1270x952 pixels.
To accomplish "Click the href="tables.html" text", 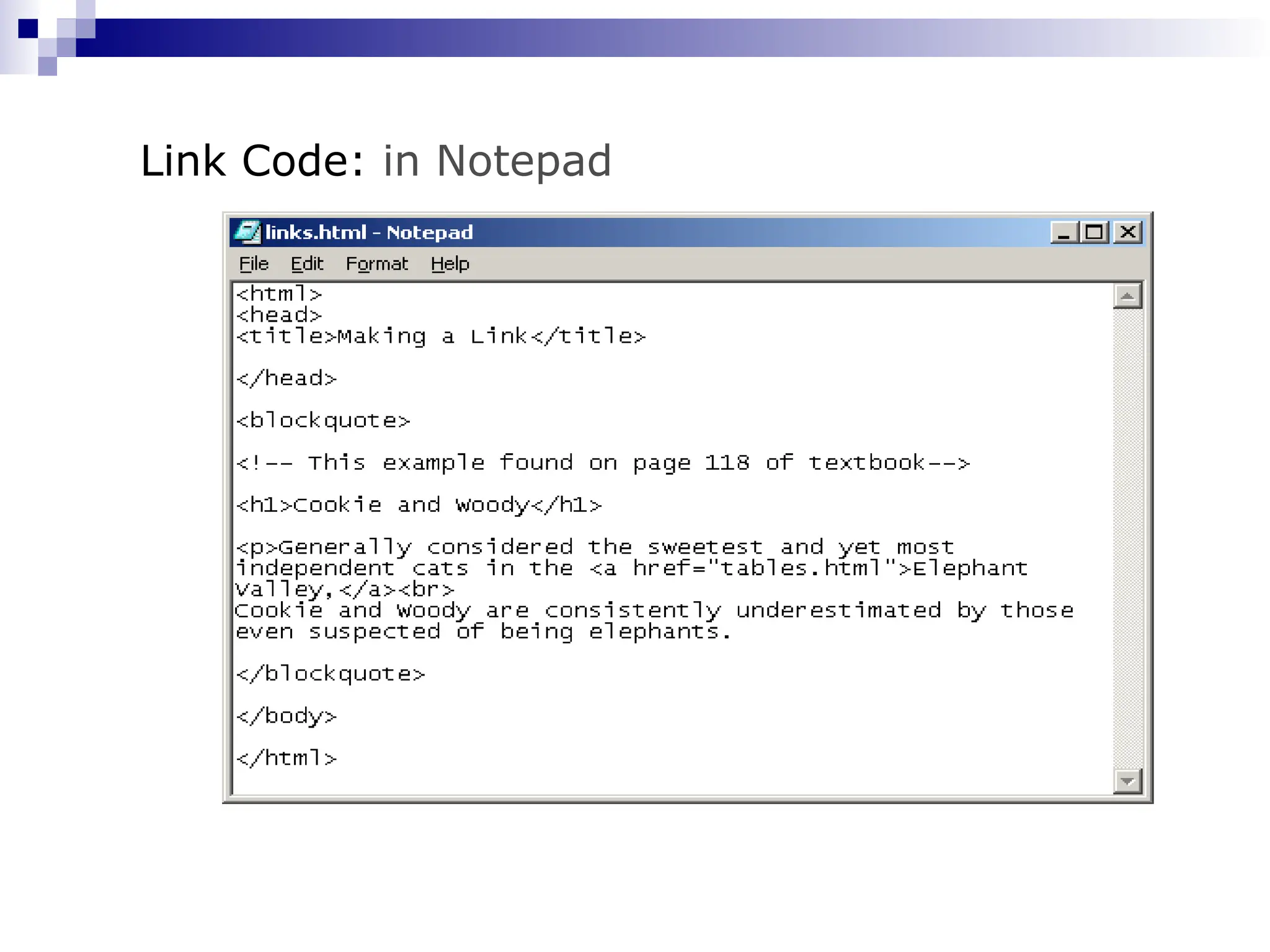I will (764, 568).
